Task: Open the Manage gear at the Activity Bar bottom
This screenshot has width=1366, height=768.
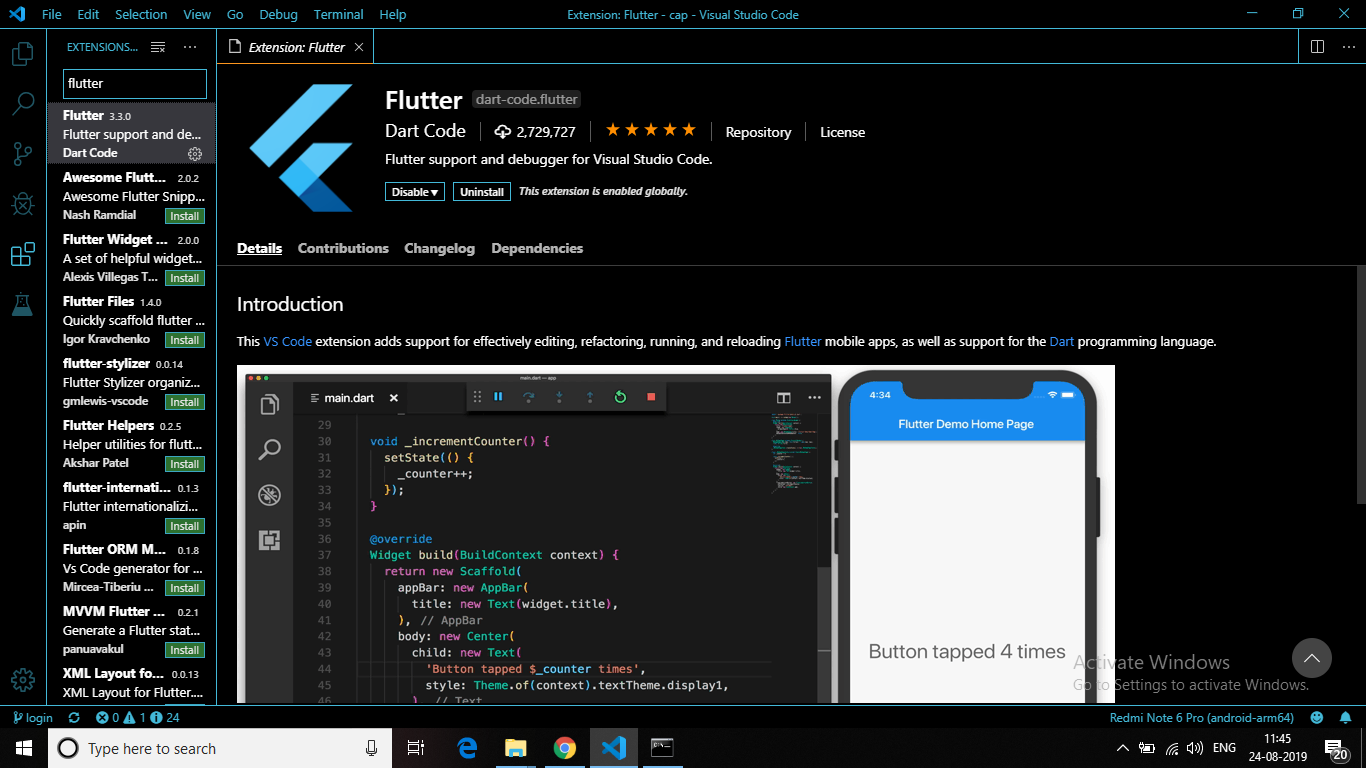Action: (22, 678)
